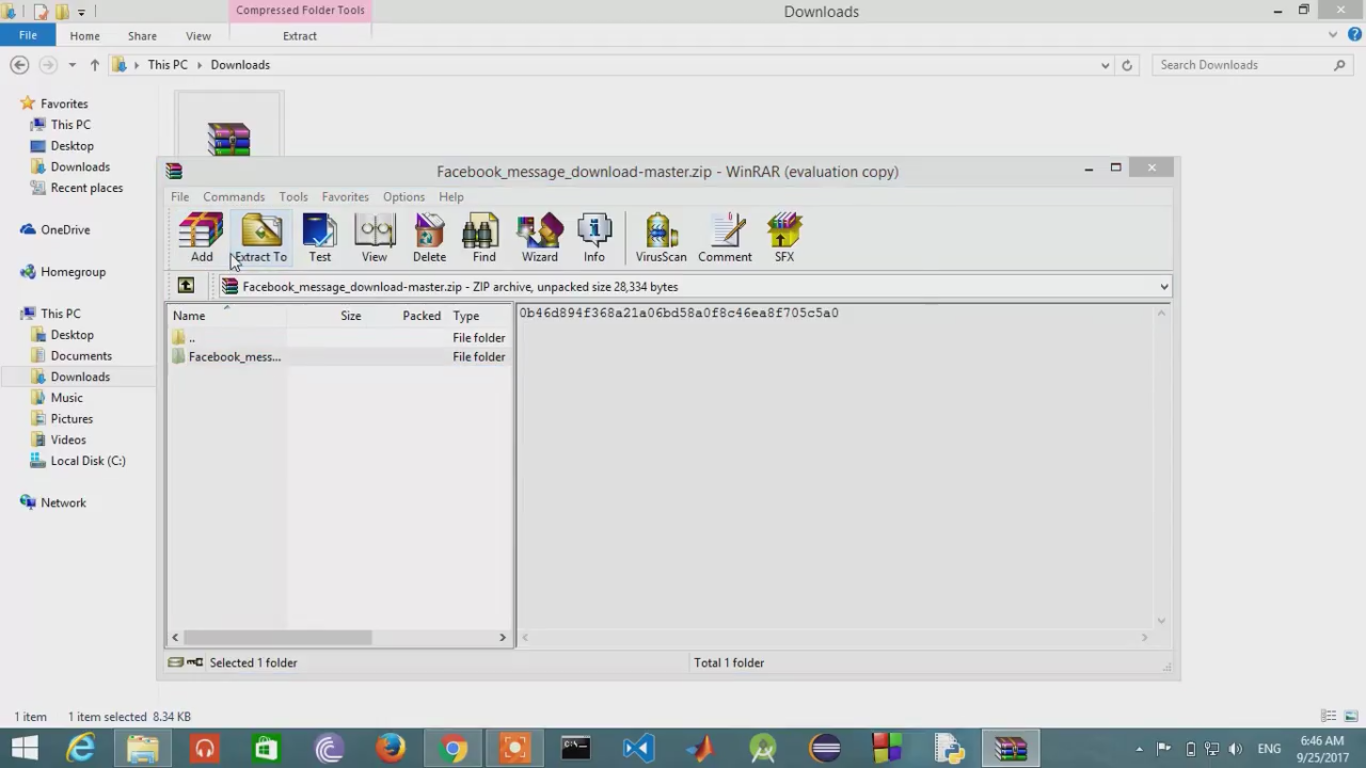
Task: Open Recent places in Favorites
Action: pos(77,188)
